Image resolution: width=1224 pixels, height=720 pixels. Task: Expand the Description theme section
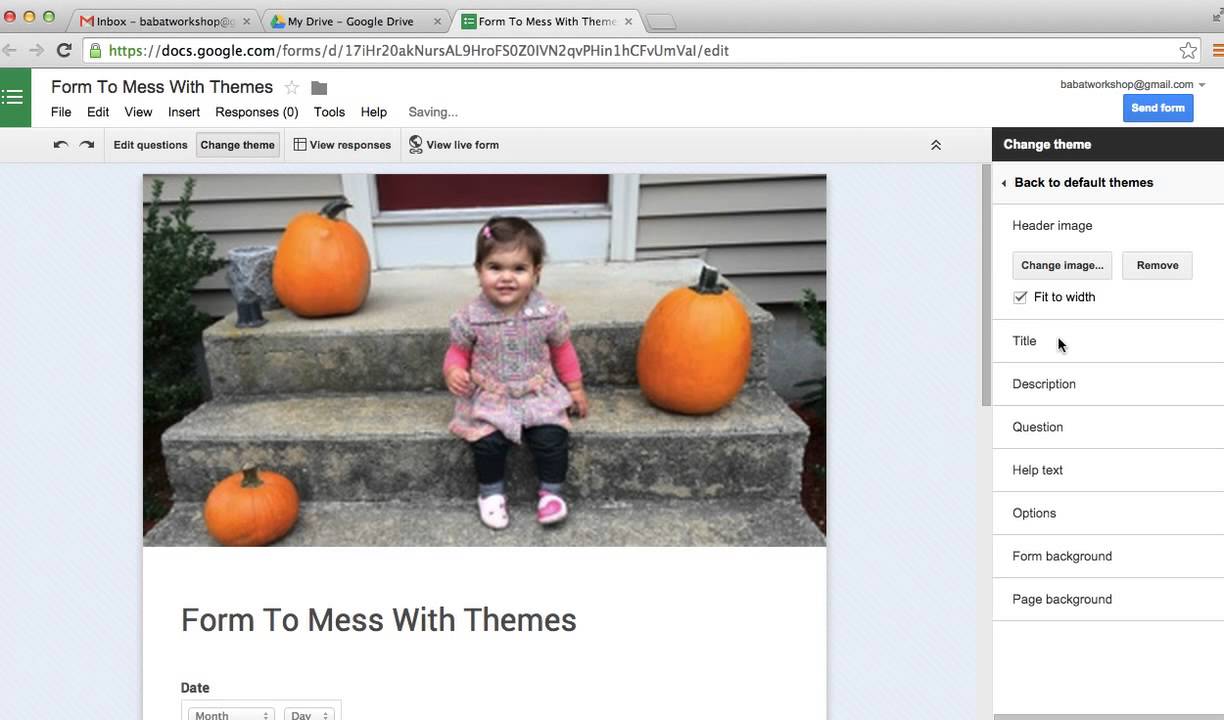point(1108,384)
